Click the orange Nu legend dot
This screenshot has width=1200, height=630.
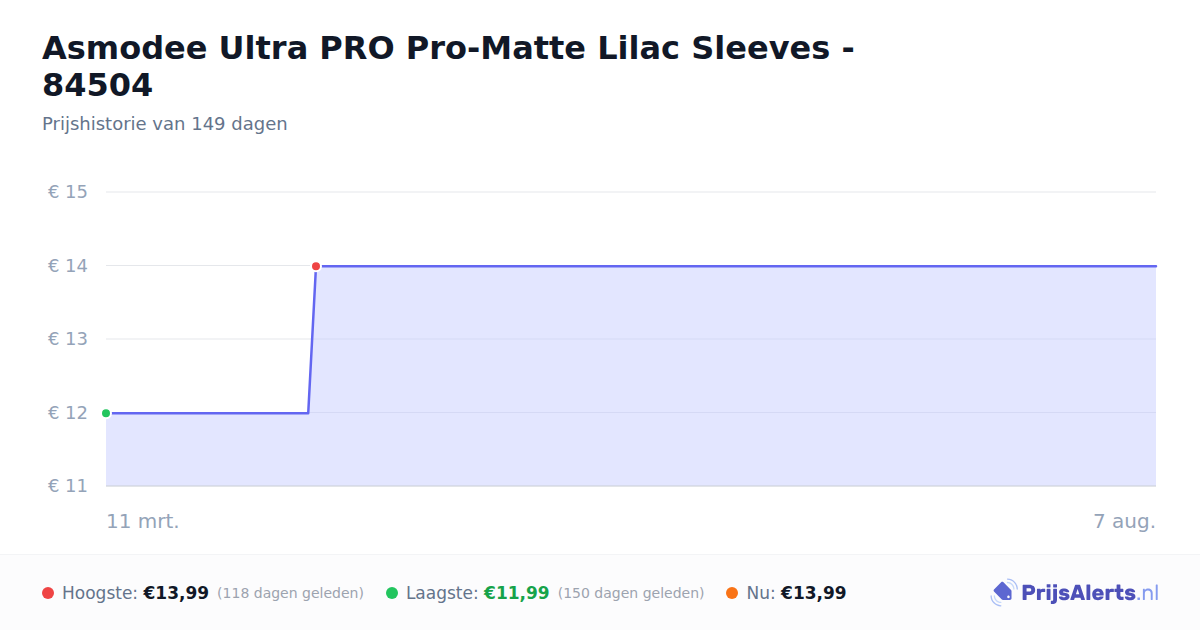coord(732,593)
